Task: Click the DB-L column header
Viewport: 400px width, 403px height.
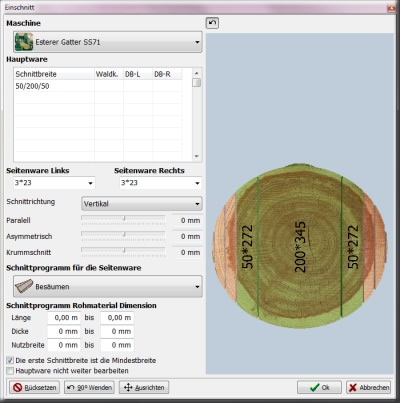Action: [x=138, y=74]
